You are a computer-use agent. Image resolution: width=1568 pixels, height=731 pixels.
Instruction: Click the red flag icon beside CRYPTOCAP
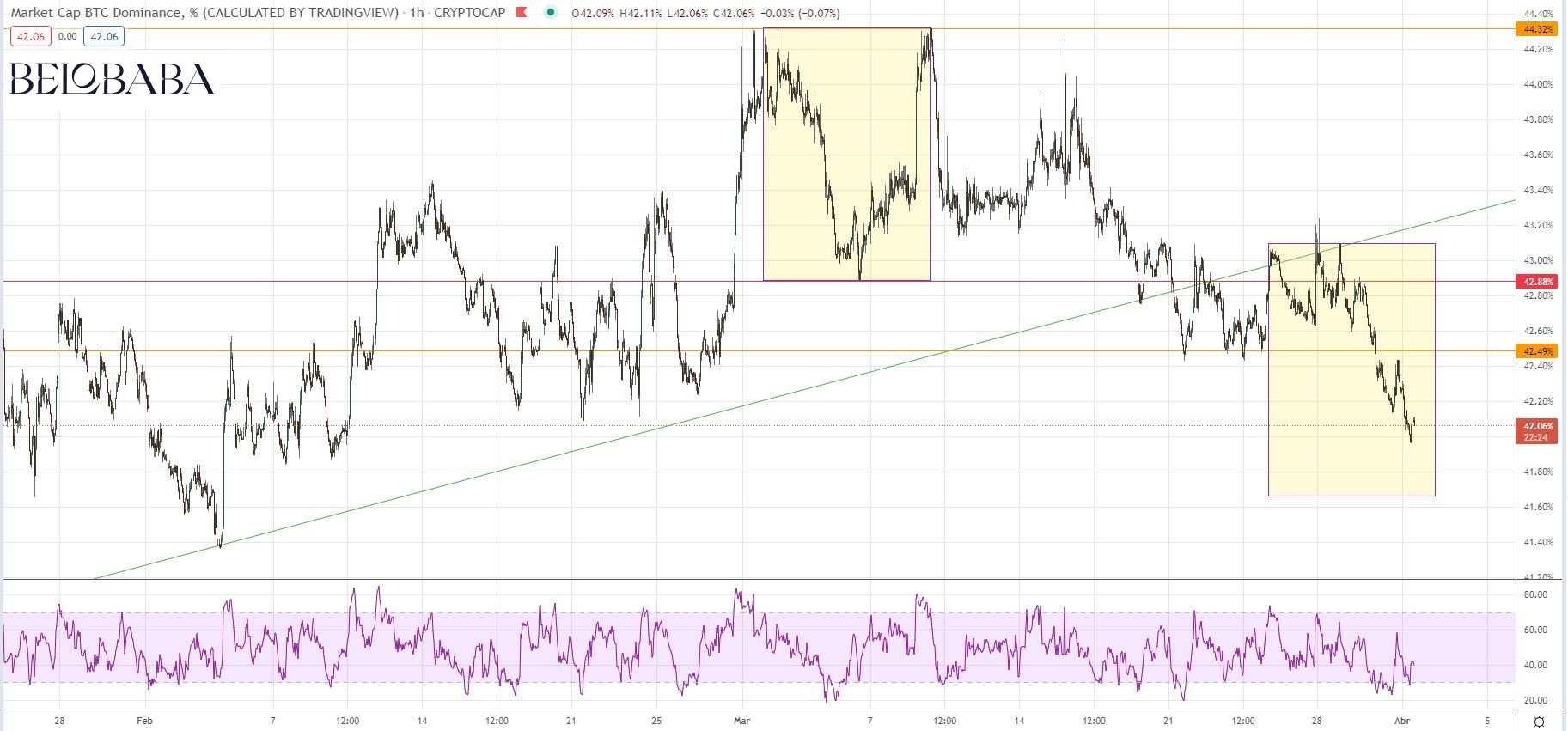tap(522, 13)
